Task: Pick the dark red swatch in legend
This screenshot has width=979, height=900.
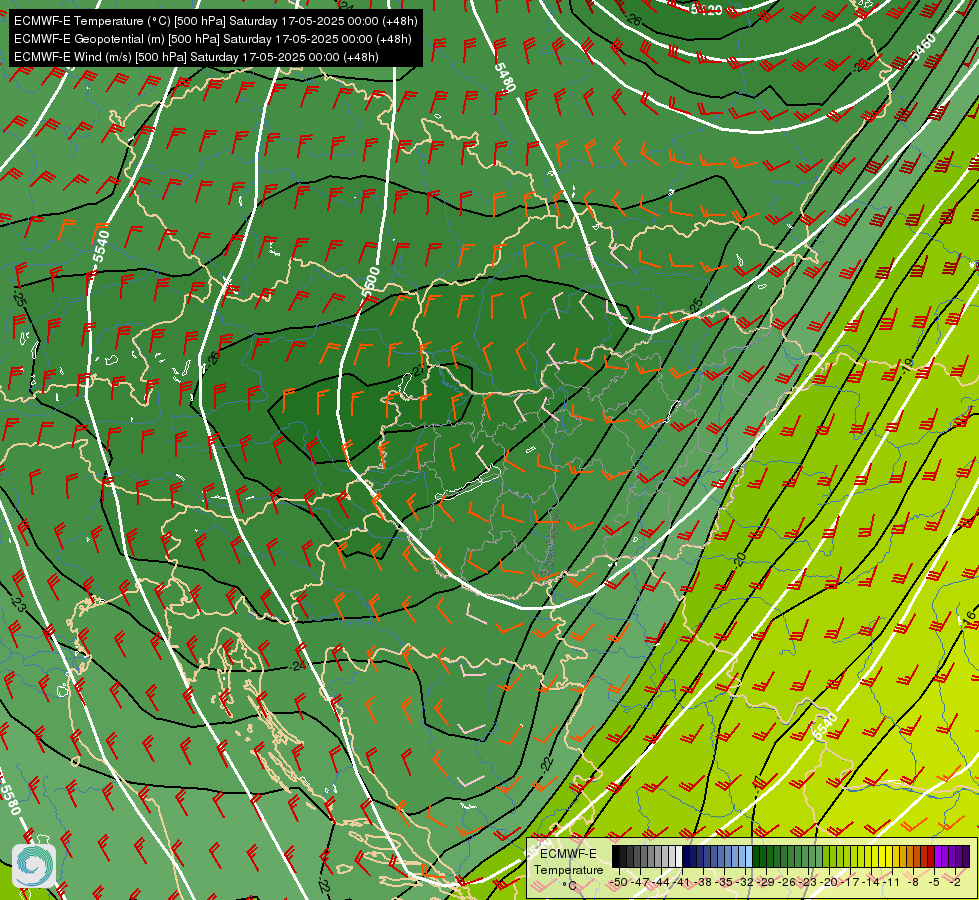Action: coord(931,856)
